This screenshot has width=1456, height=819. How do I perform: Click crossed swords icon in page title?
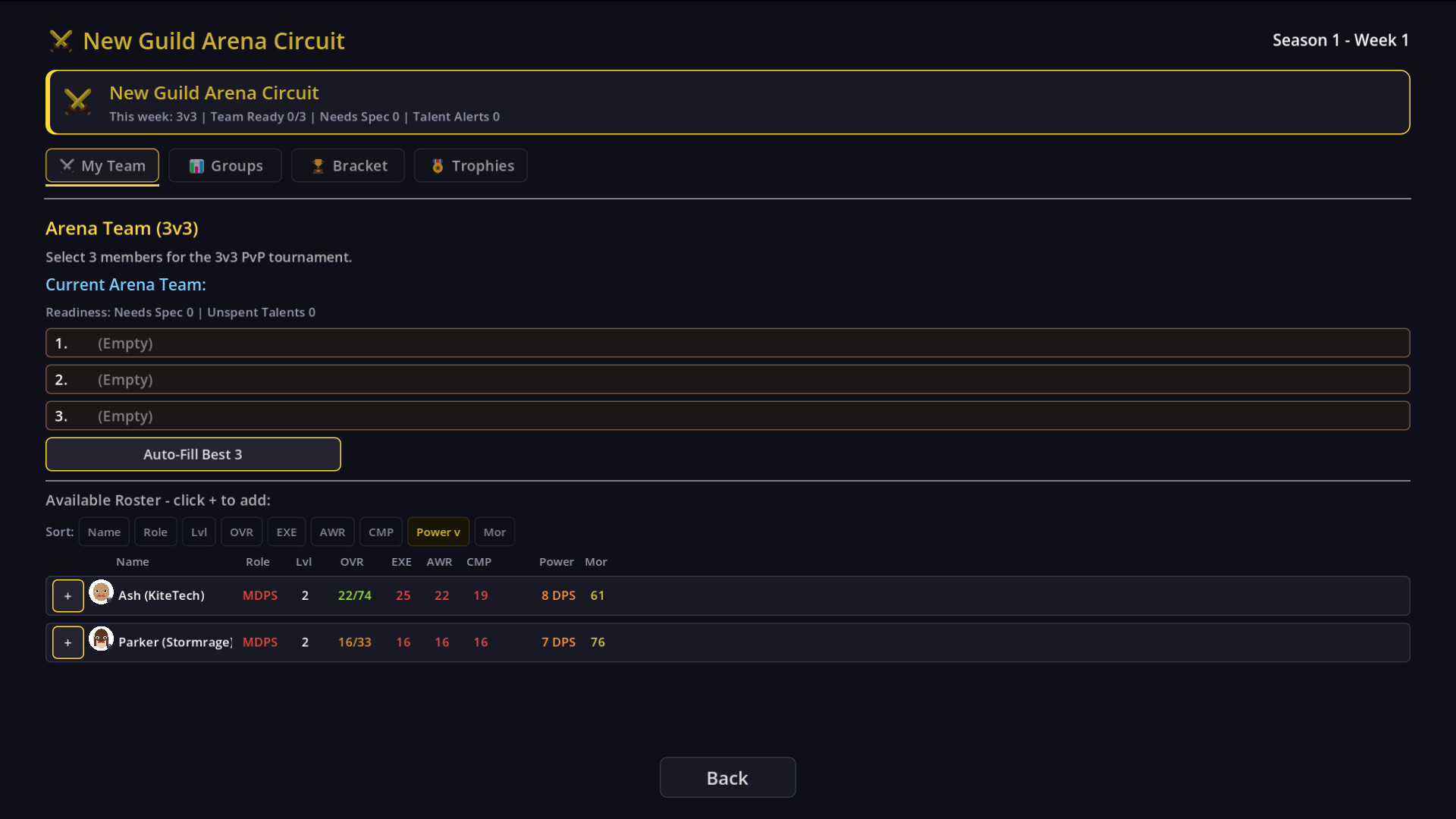tap(61, 41)
